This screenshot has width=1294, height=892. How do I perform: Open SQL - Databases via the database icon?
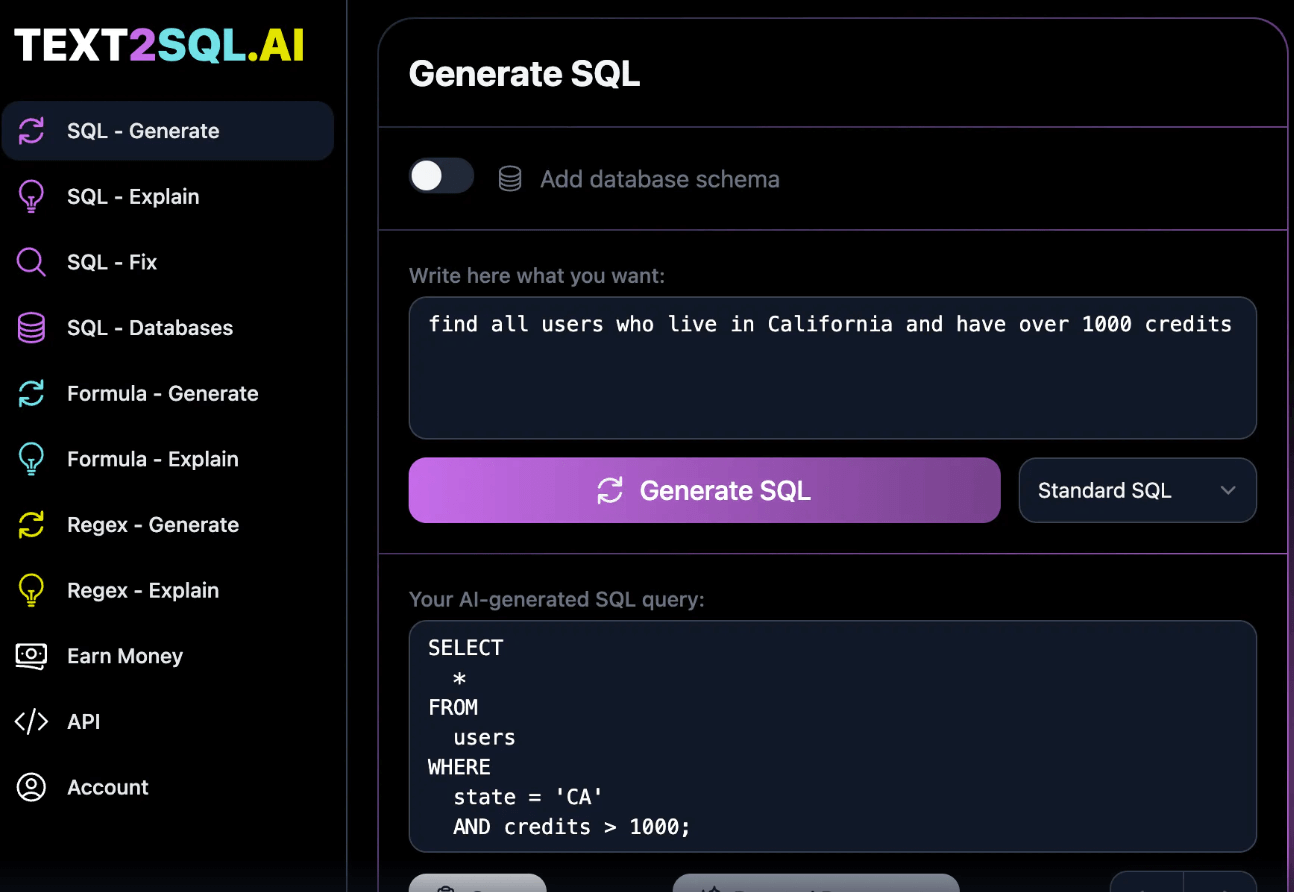pyautogui.click(x=30, y=327)
